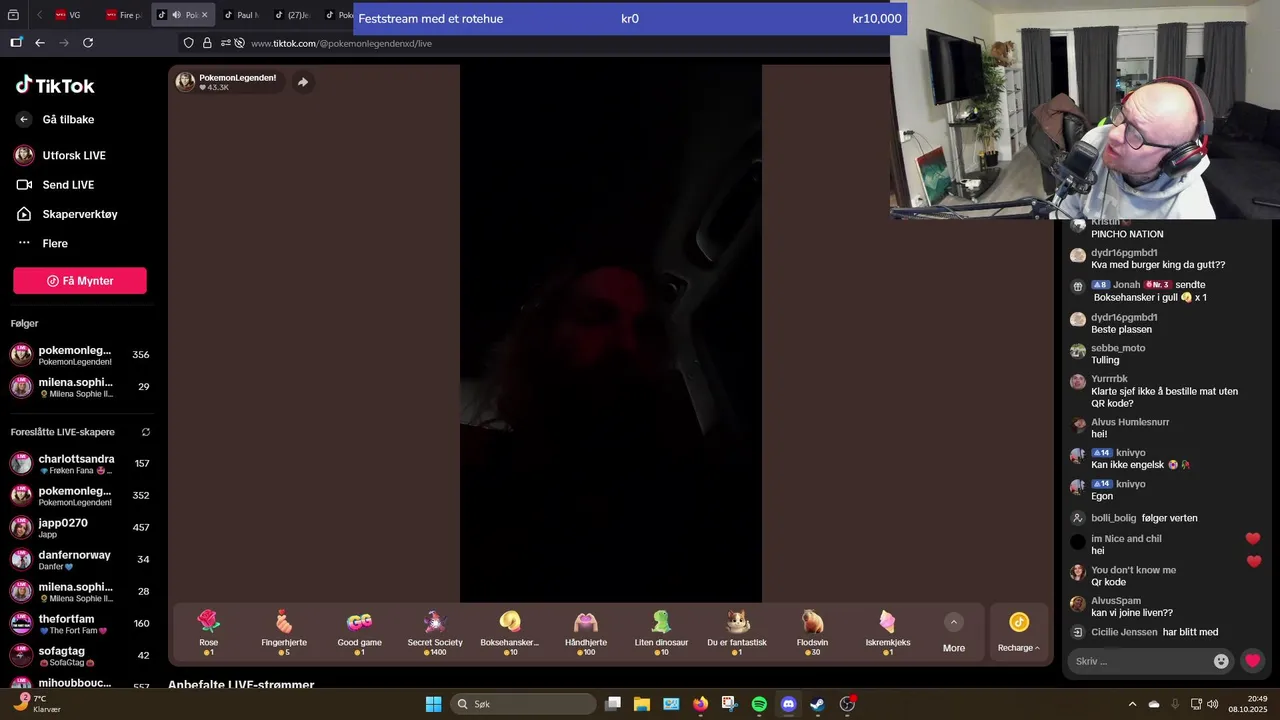Viewport: 1280px width, 720px height.
Task: Go back in browser history
Action: pos(40,43)
